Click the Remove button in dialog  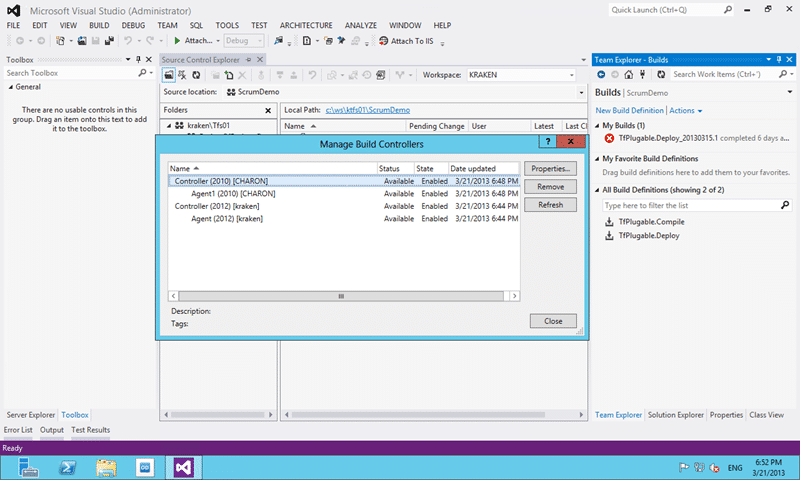point(551,187)
